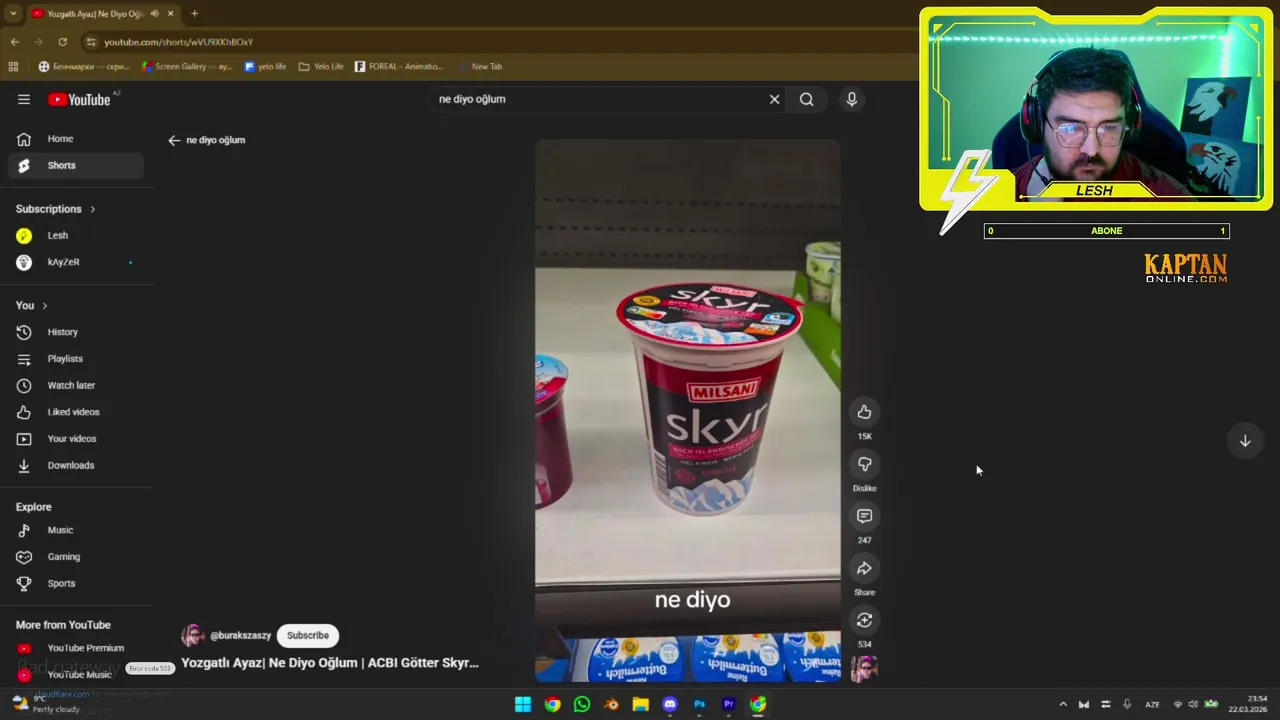Open Photoshop from the taskbar

(699, 704)
